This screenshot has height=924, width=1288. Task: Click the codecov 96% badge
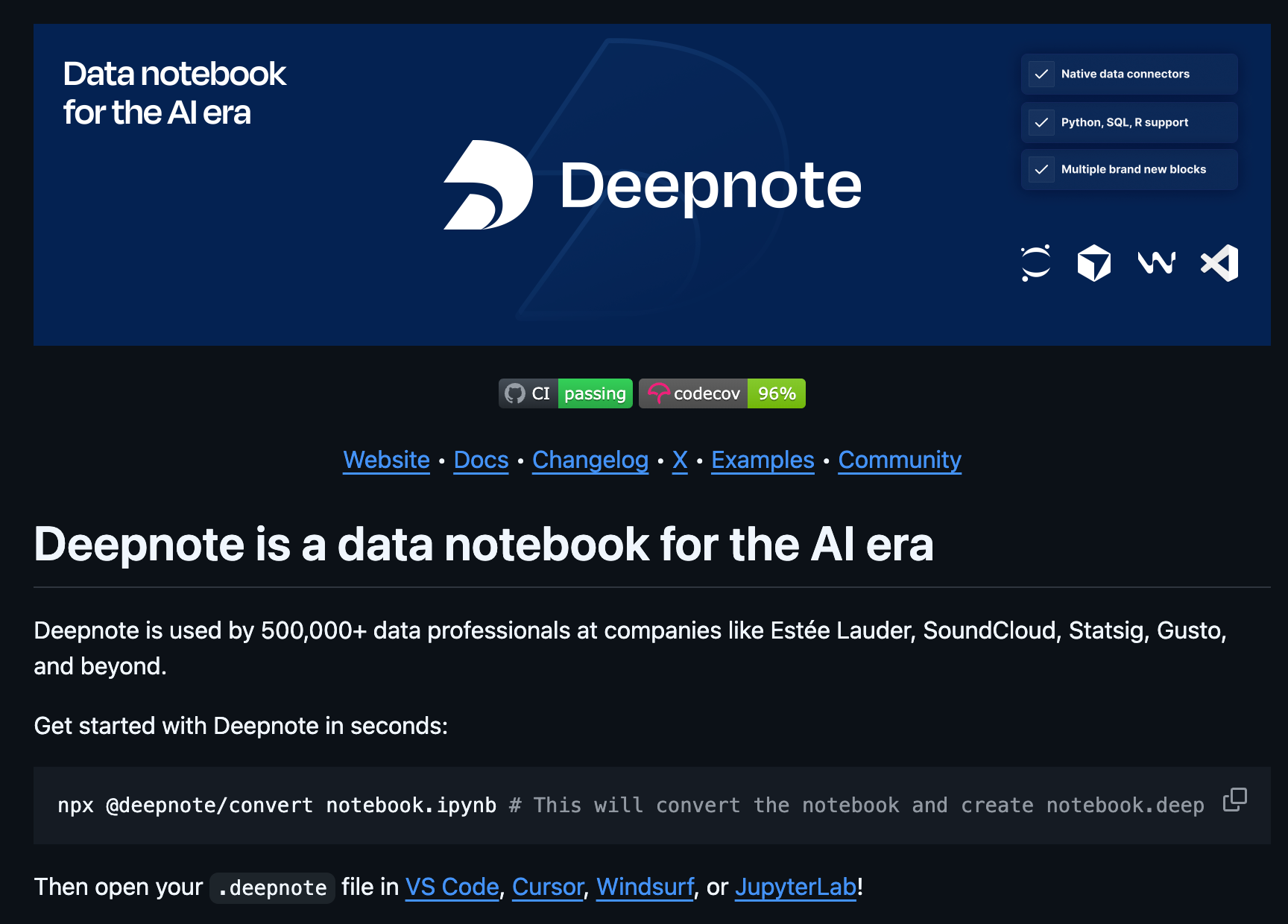coord(722,393)
